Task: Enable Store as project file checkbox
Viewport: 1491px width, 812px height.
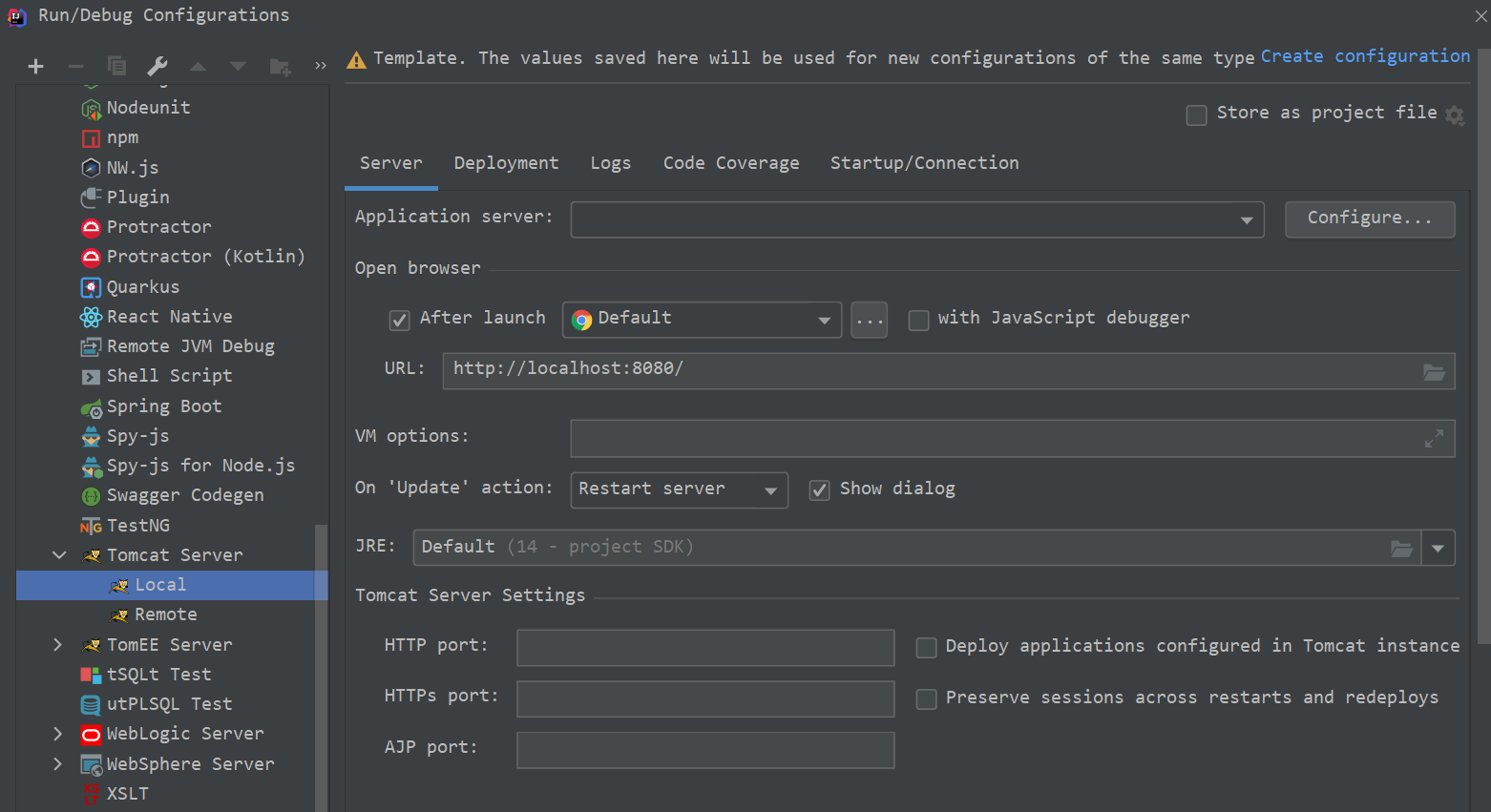Action: point(1196,115)
